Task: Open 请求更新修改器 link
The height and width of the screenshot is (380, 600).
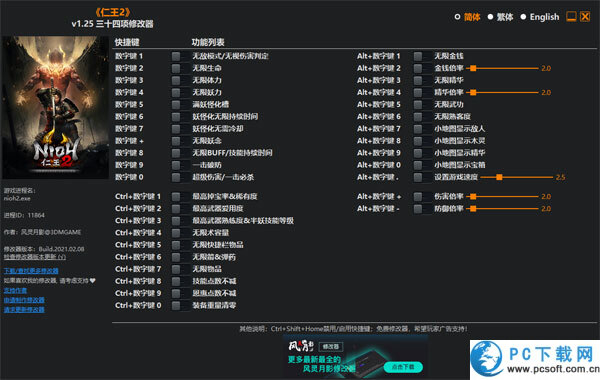Action: [24, 310]
